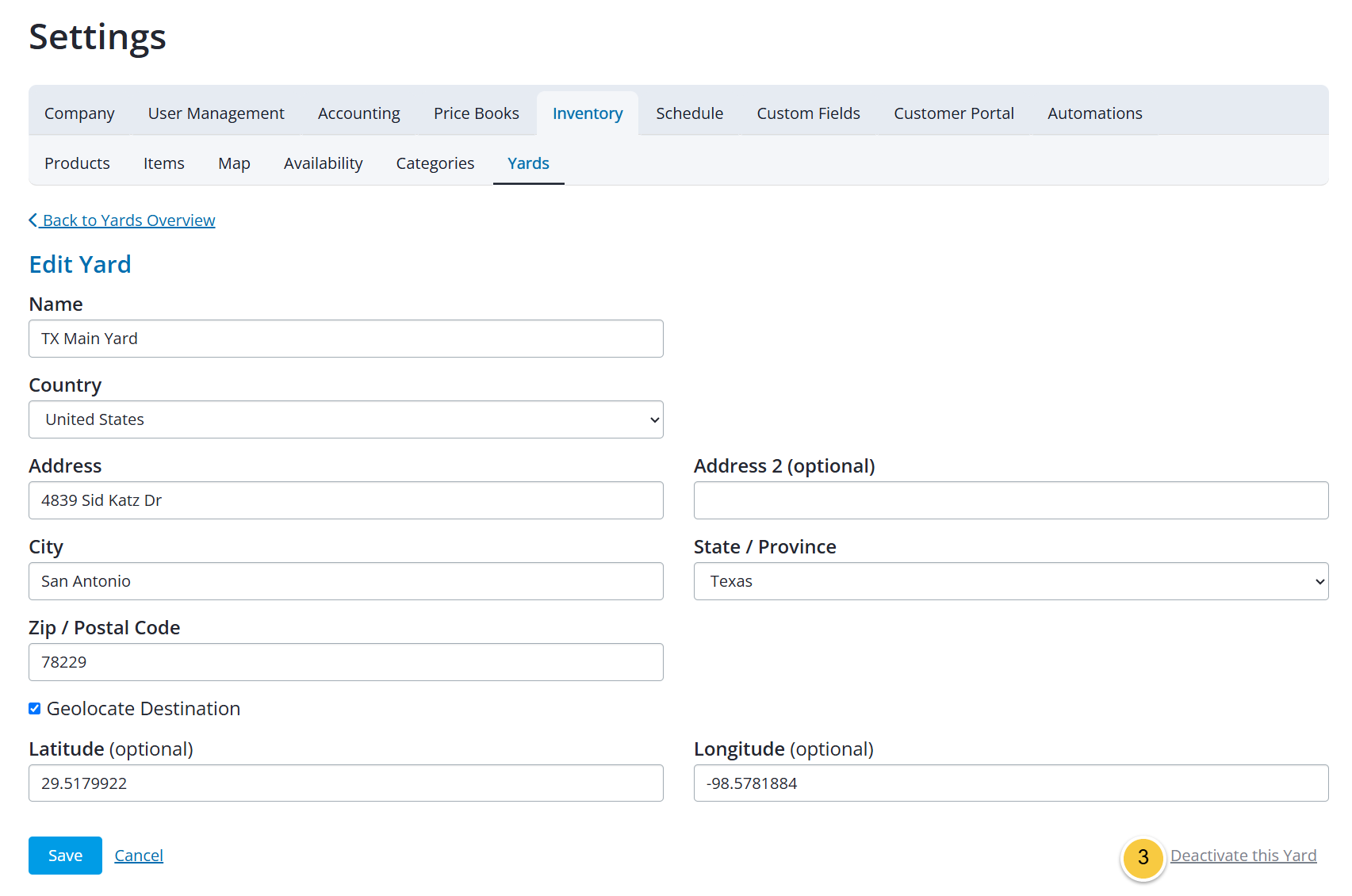Viewport: 1352px width, 896px height.
Task: Edit the Latitude field
Action: [x=346, y=783]
